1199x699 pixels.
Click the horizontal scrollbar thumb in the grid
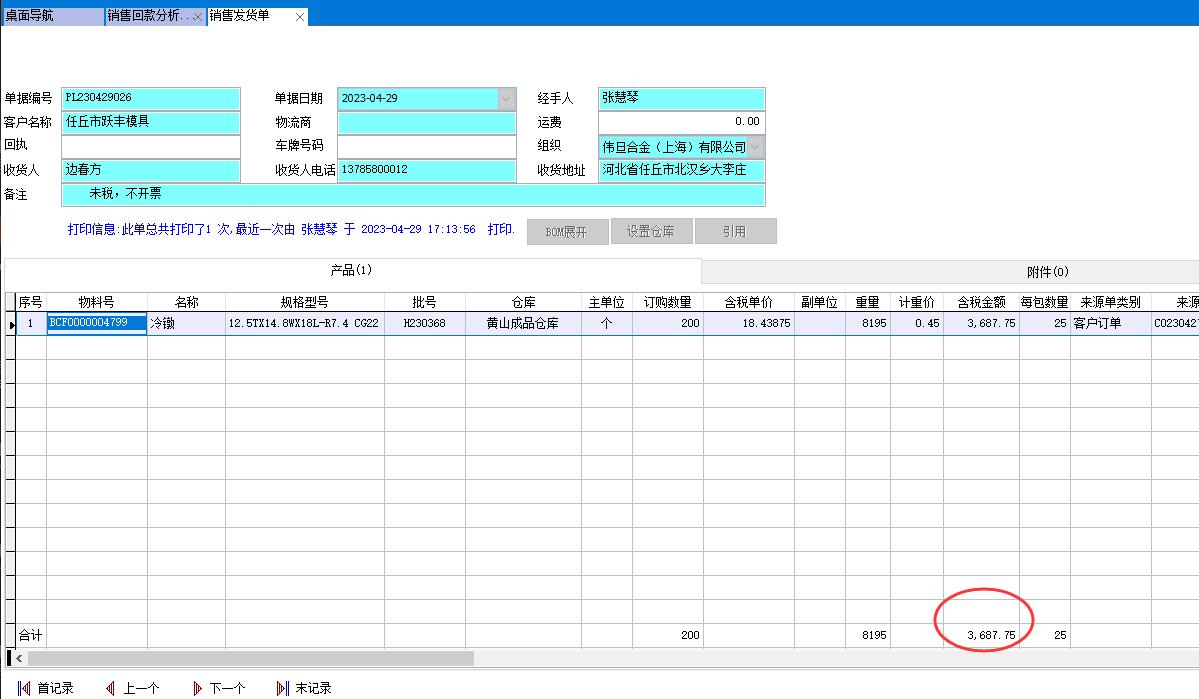pyautogui.click(x=250, y=658)
